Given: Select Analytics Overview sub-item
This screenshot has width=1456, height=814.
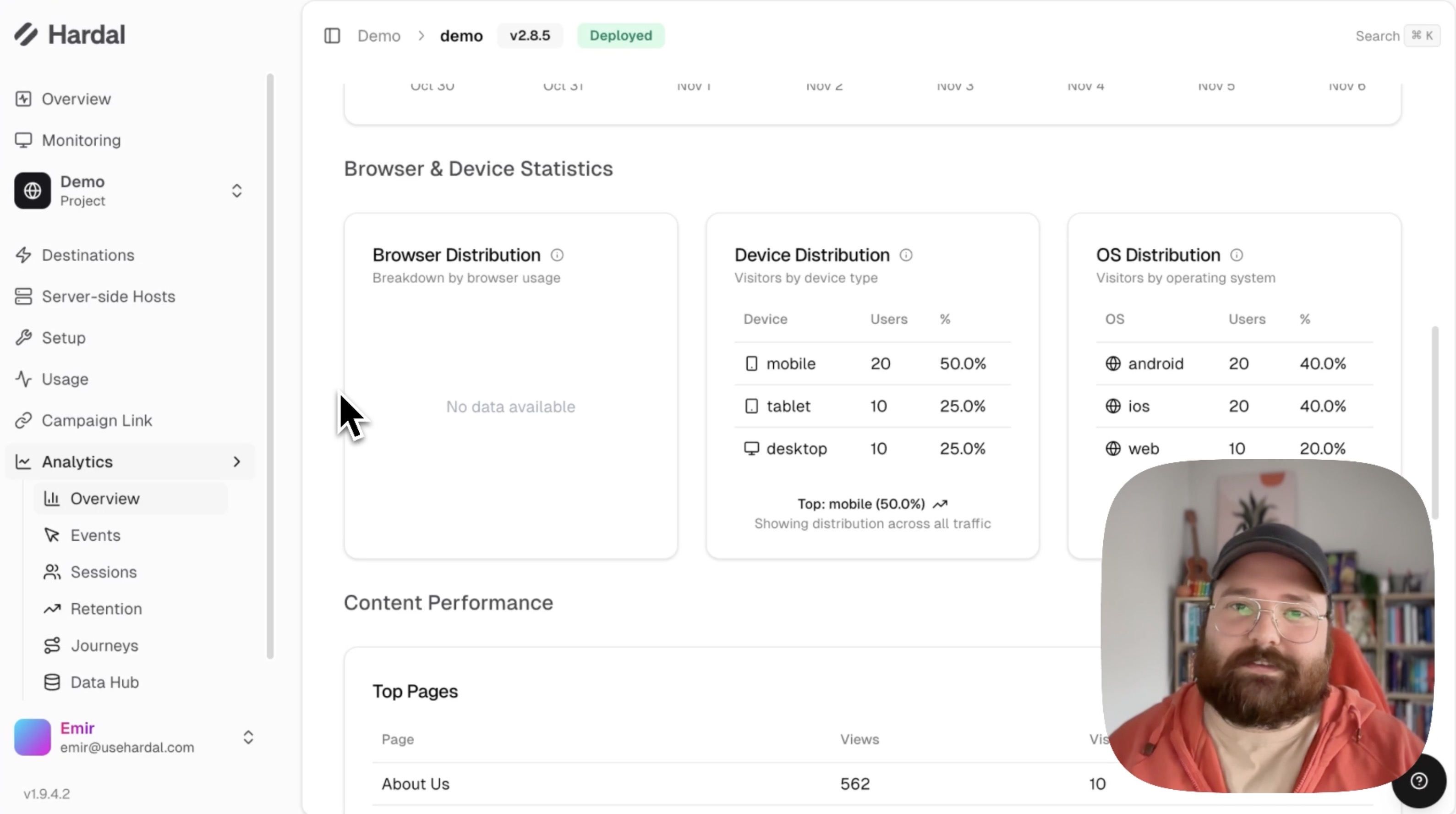Looking at the screenshot, I should [131, 499].
